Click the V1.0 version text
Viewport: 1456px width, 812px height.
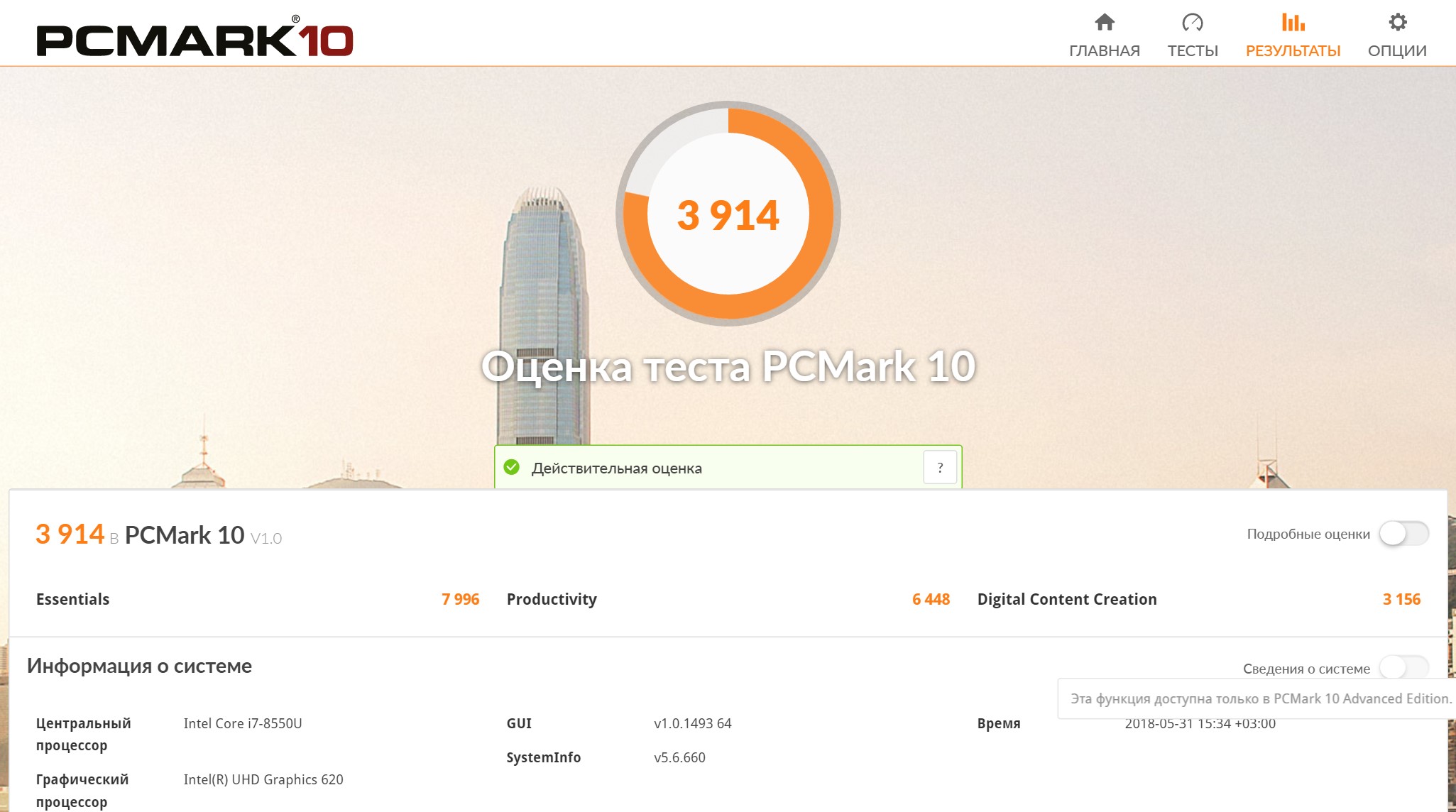(x=266, y=539)
